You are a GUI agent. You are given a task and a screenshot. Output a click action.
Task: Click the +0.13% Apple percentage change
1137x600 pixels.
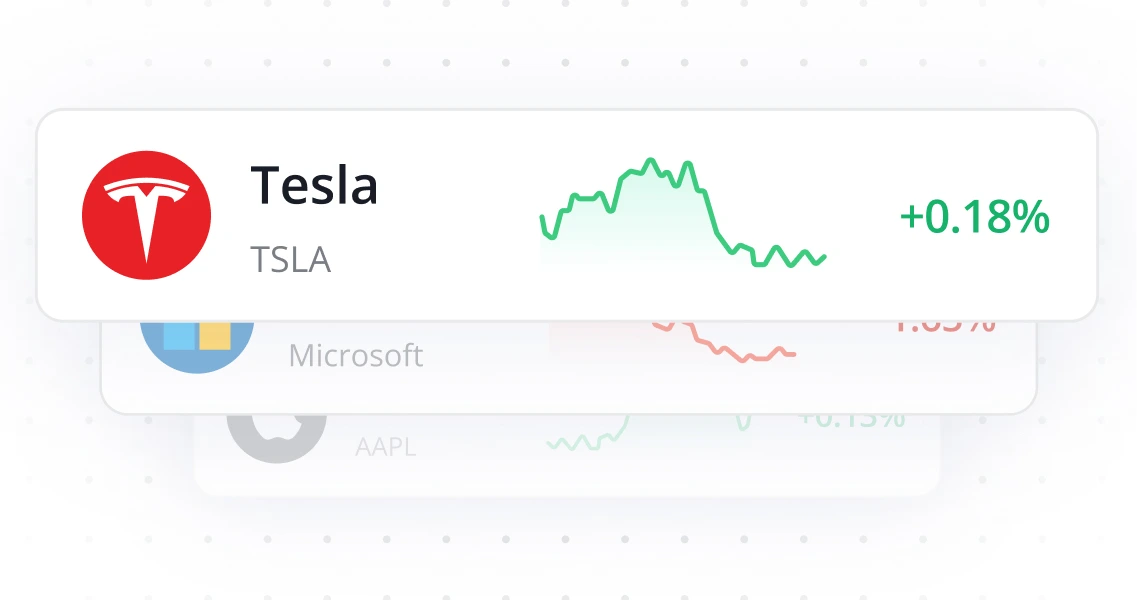tap(848, 420)
